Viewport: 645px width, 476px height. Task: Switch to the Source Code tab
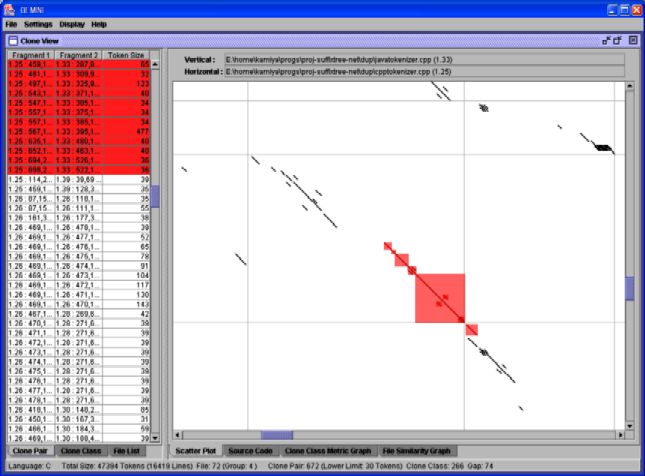[x=249, y=451]
